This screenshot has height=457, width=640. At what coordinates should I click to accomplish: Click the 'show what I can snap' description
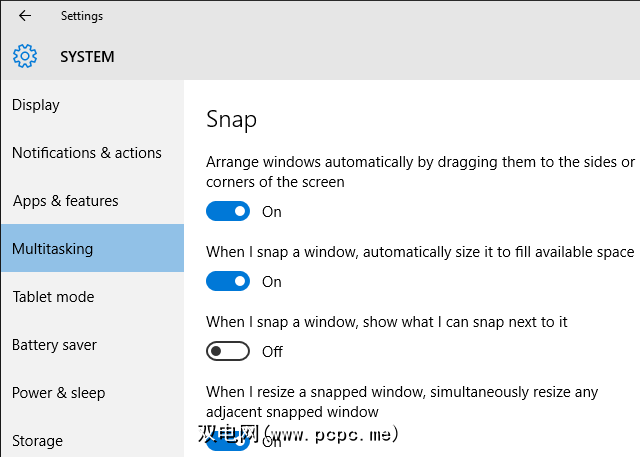(x=386, y=322)
